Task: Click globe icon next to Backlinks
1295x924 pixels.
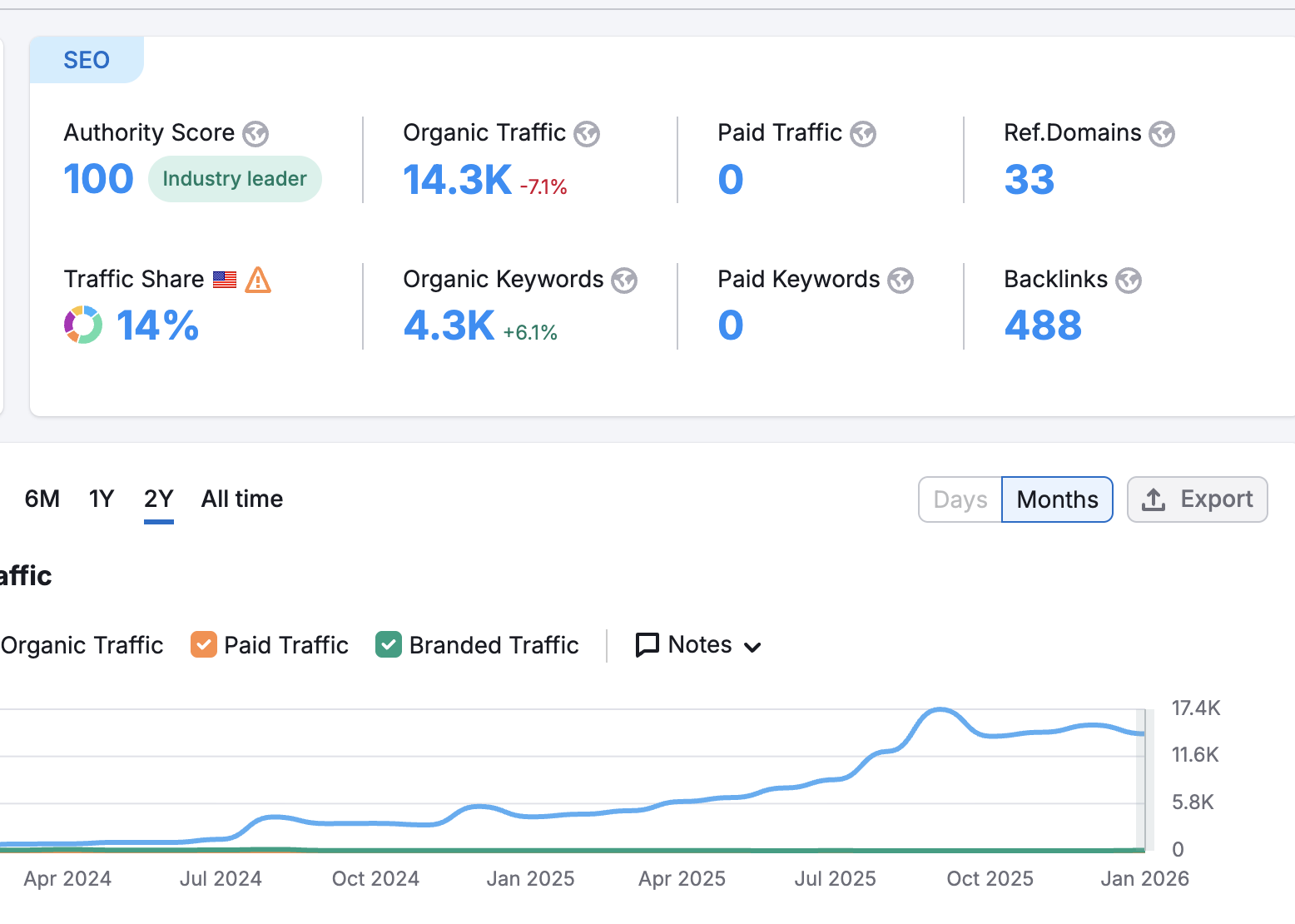Action: pyautogui.click(x=1129, y=281)
